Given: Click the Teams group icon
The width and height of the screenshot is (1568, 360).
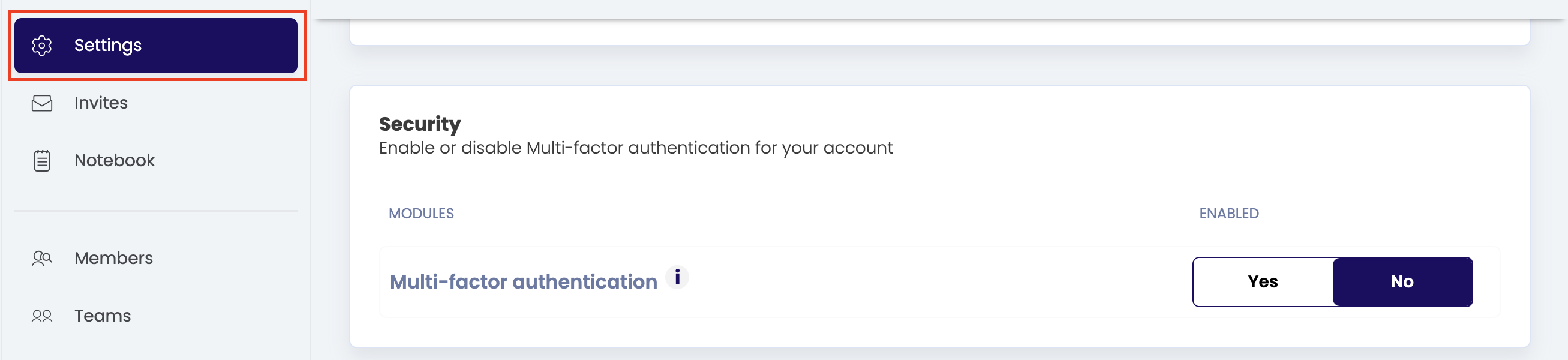Looking at the screenshot, I should coord(42,316).
